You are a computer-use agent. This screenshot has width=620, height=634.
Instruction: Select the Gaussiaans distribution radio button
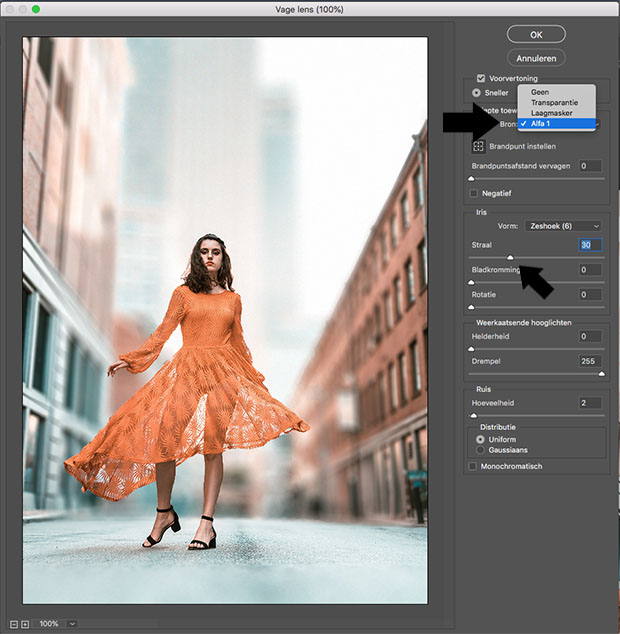[481, 450]
